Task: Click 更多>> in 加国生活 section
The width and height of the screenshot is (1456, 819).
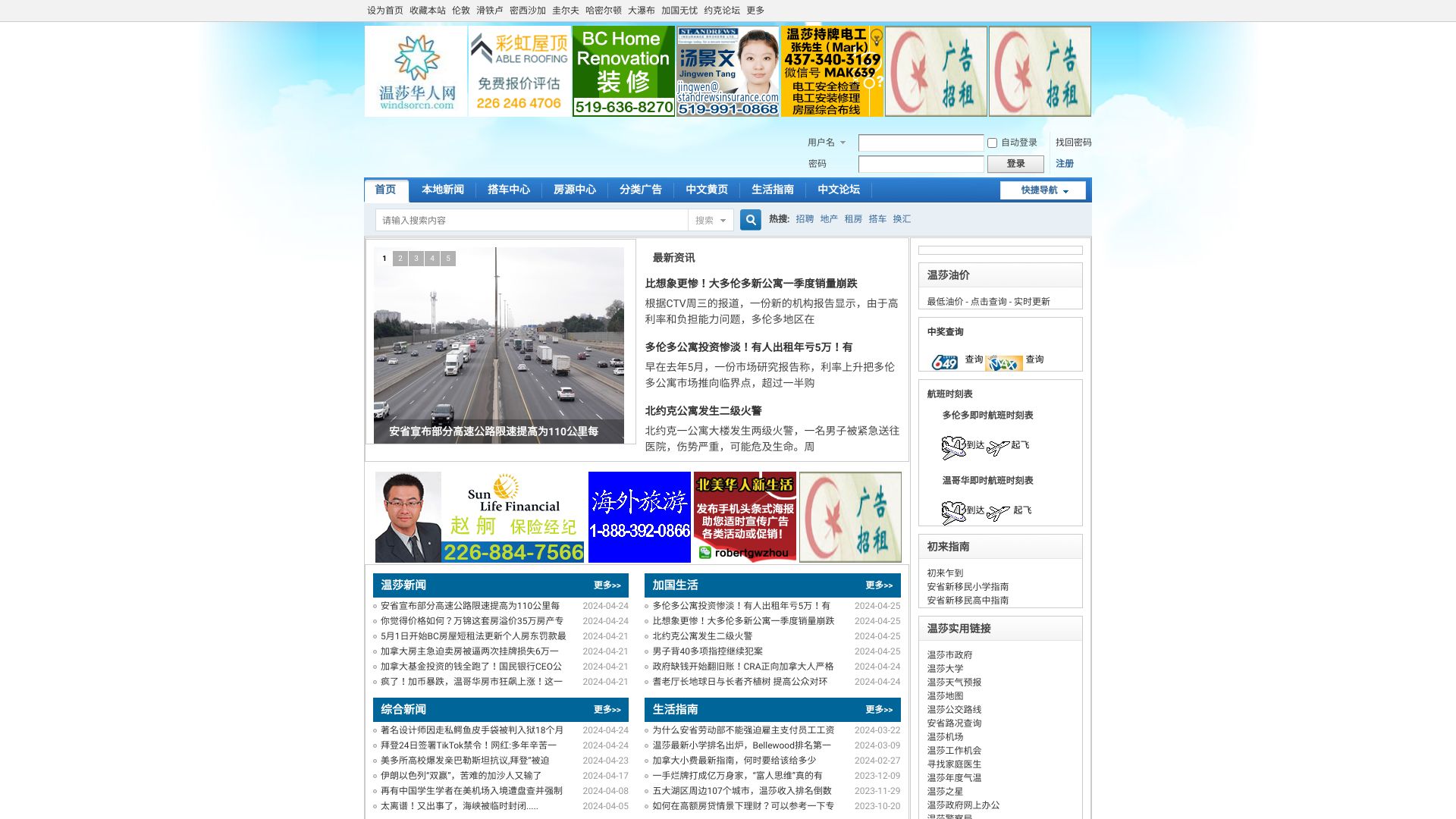Action: click(879, 585)
